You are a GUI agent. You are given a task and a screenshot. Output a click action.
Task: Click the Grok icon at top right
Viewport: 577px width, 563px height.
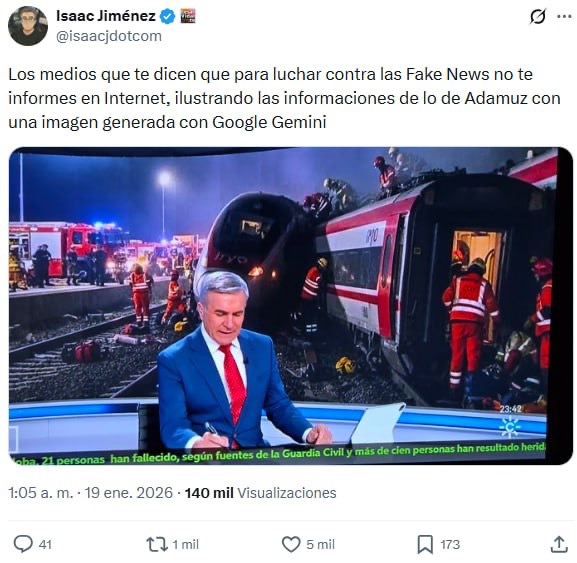point(538,17)
